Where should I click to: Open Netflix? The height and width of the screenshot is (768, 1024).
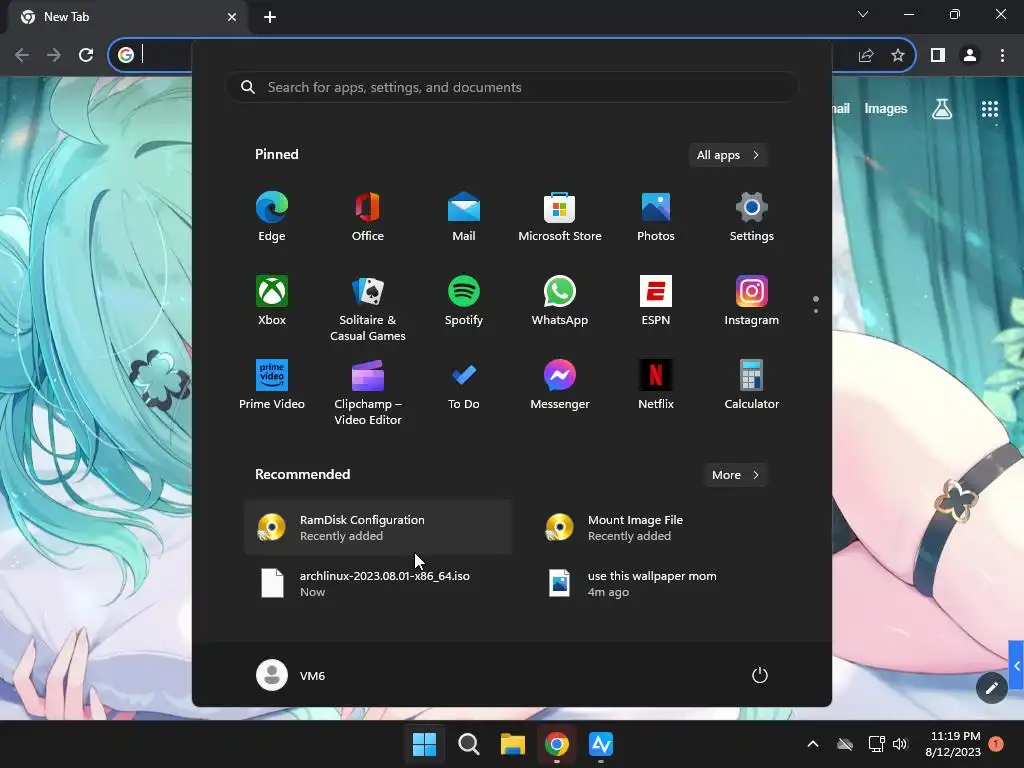point(656,385)
